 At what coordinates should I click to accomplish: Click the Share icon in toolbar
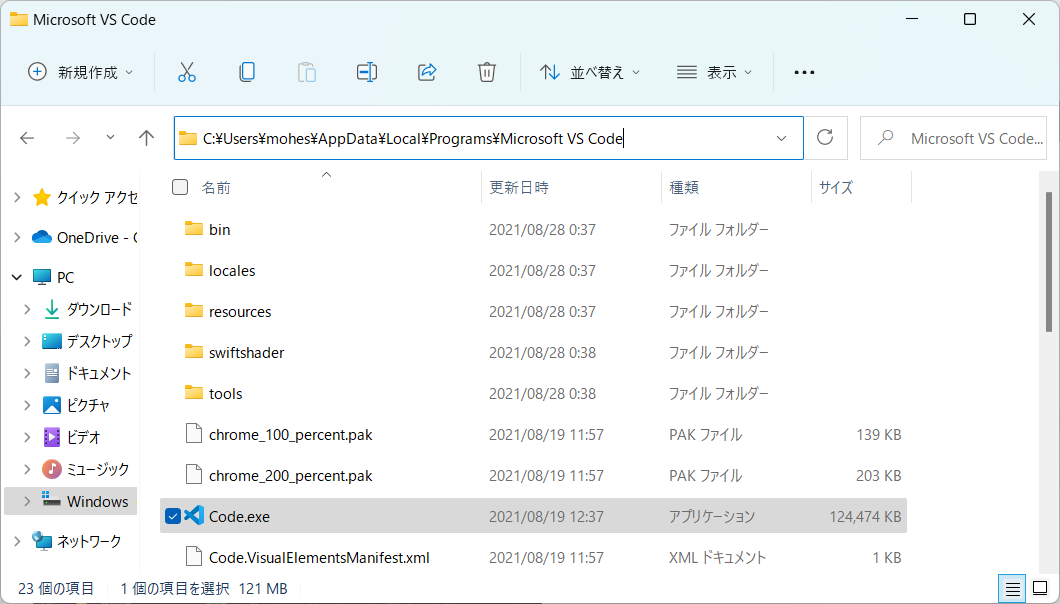427,72
